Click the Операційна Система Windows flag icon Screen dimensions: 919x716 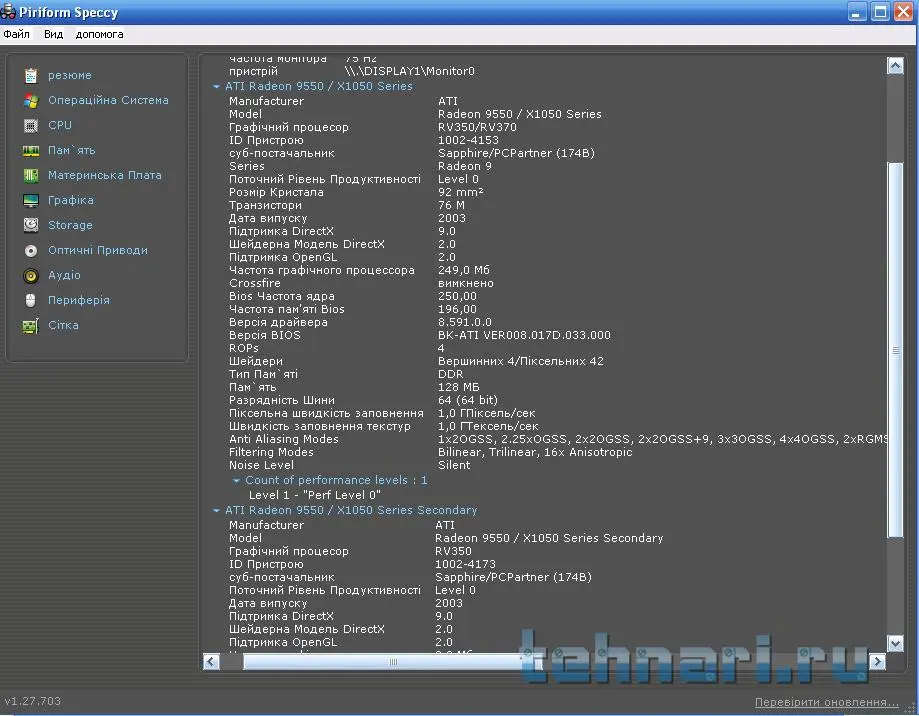pyautogui.click(x=31, y=101)
